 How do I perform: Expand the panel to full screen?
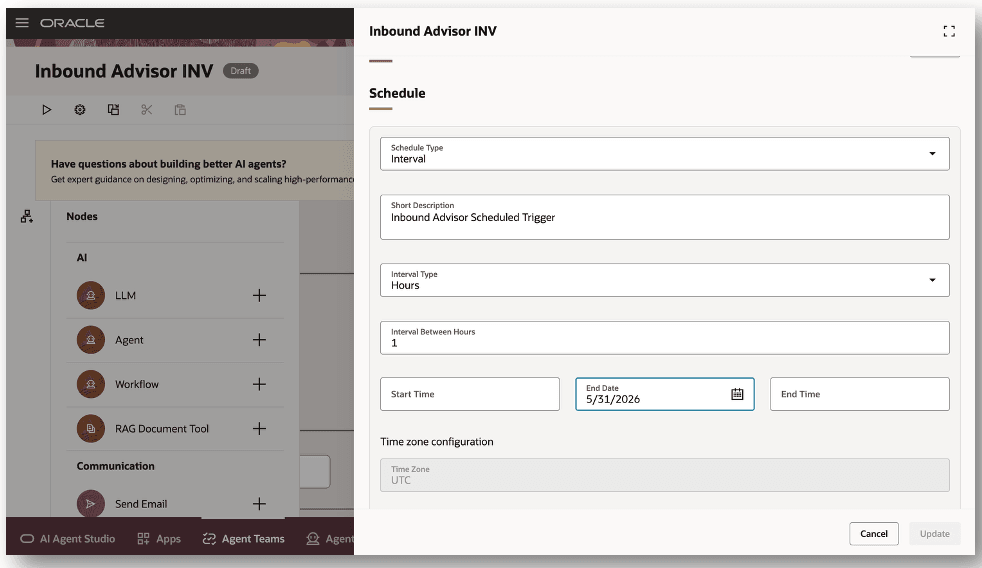949,31
